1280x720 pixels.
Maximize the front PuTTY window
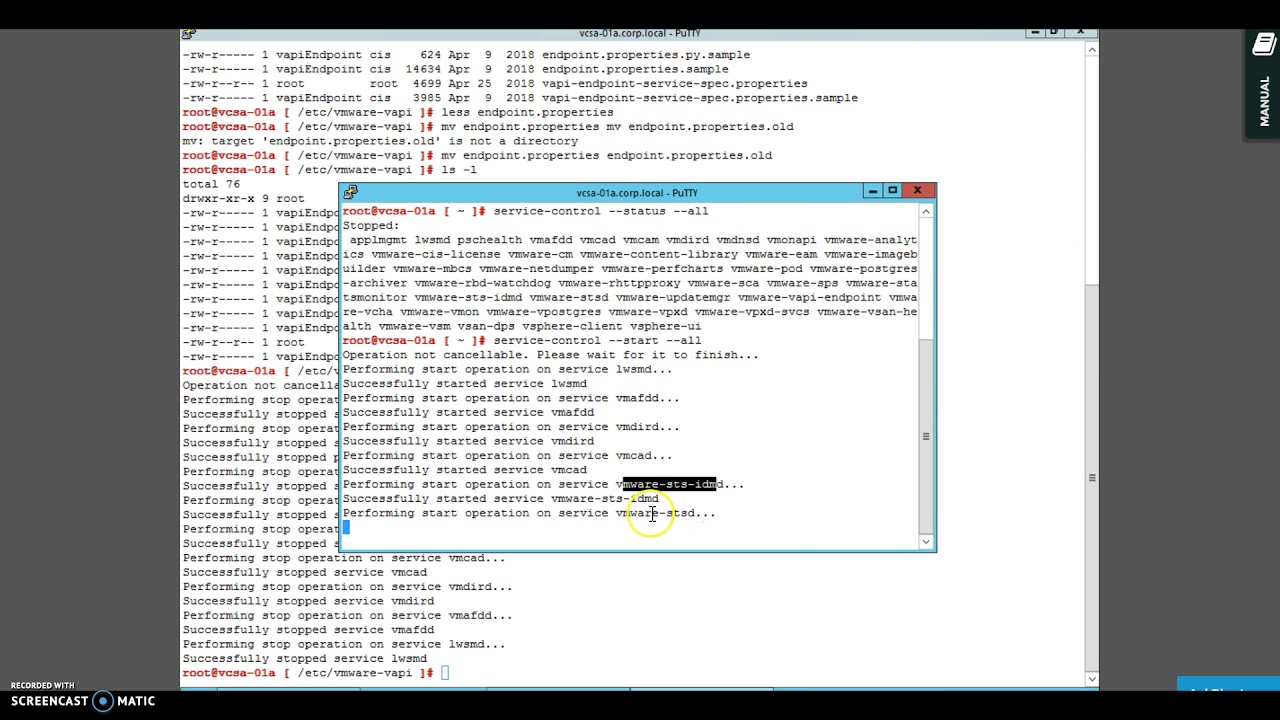(x=893, y=191)
